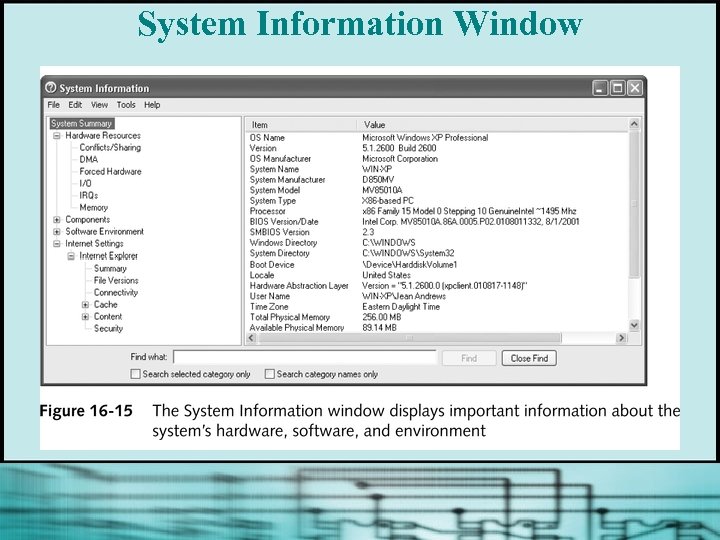Viewport: 720px width, 540px height.
Task: Click the Find button
Action: click(469, 358)
